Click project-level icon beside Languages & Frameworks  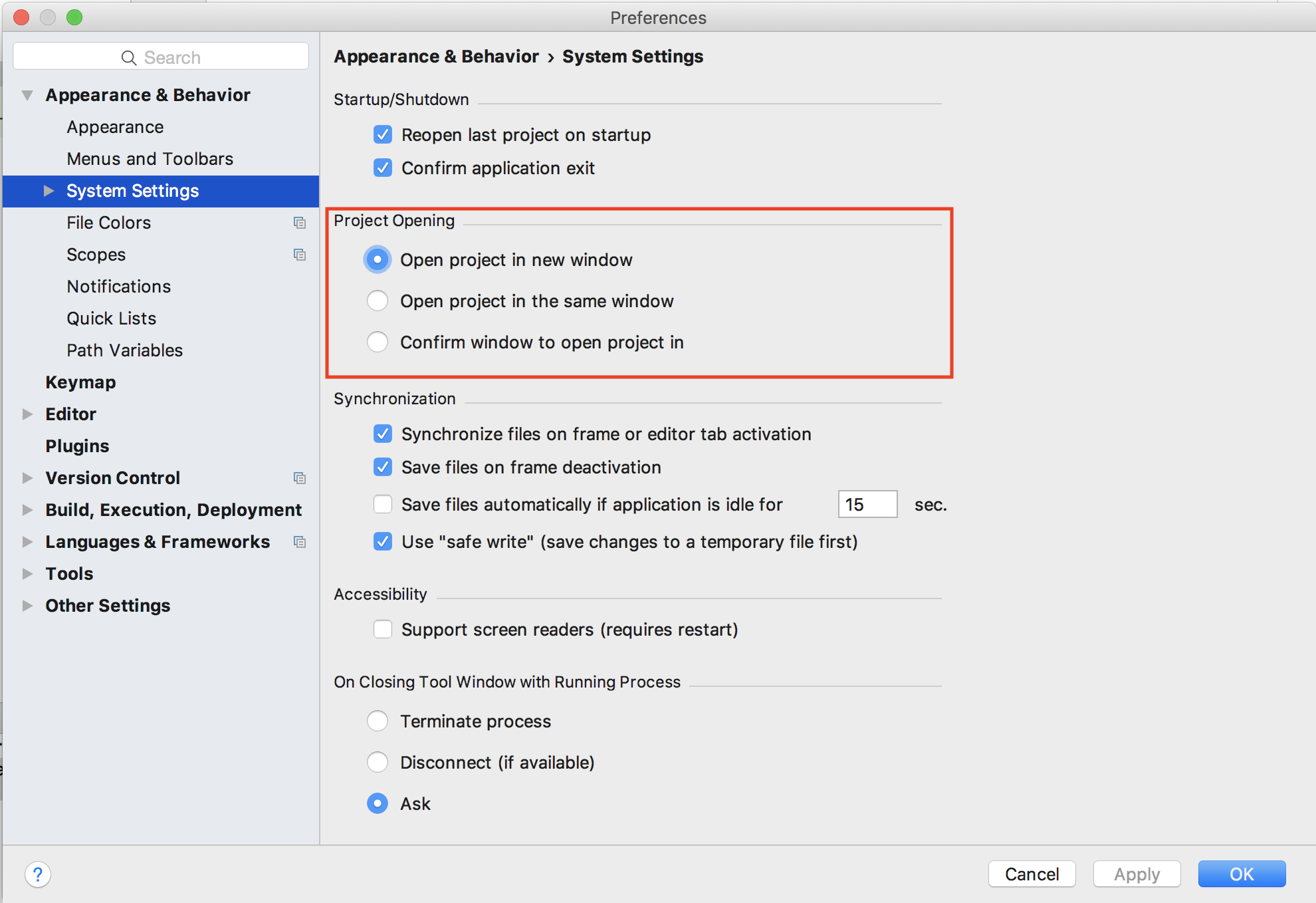300,542
